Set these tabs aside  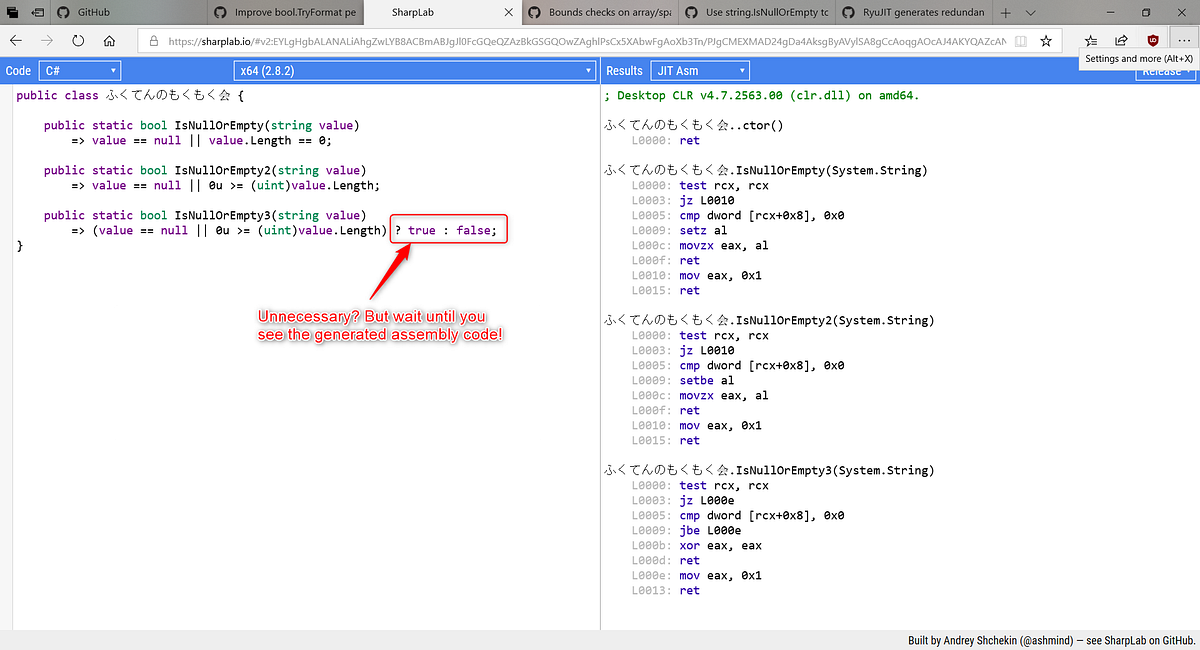(10, 12)
